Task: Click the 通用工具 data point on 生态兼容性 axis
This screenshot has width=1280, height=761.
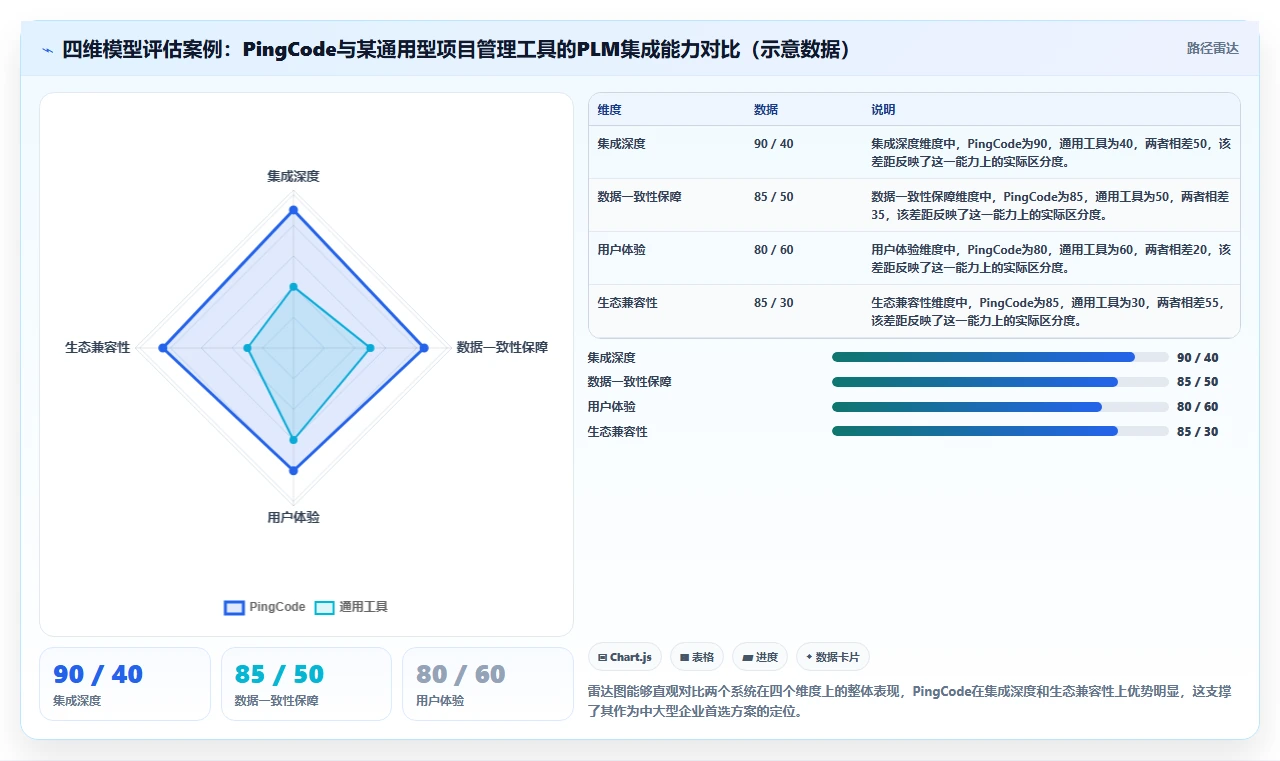Action: (247, 348)
